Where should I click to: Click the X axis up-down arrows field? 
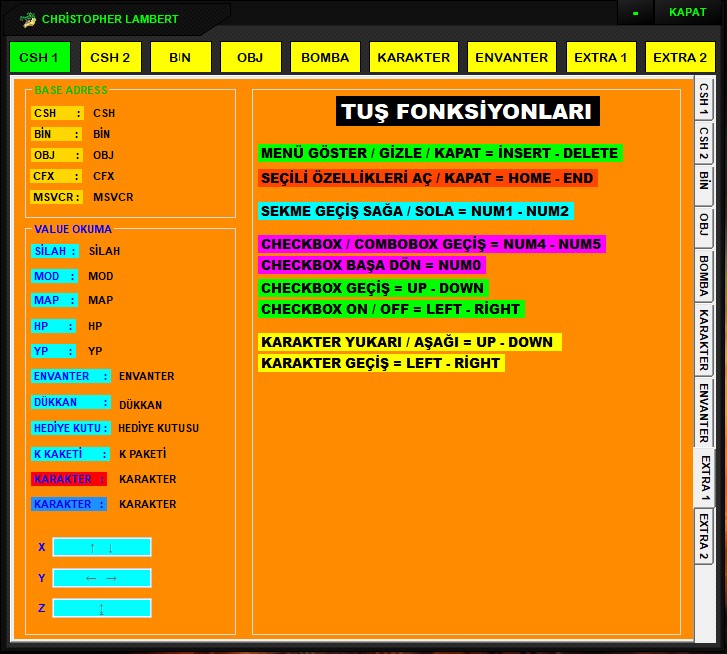tap(102, 547)
